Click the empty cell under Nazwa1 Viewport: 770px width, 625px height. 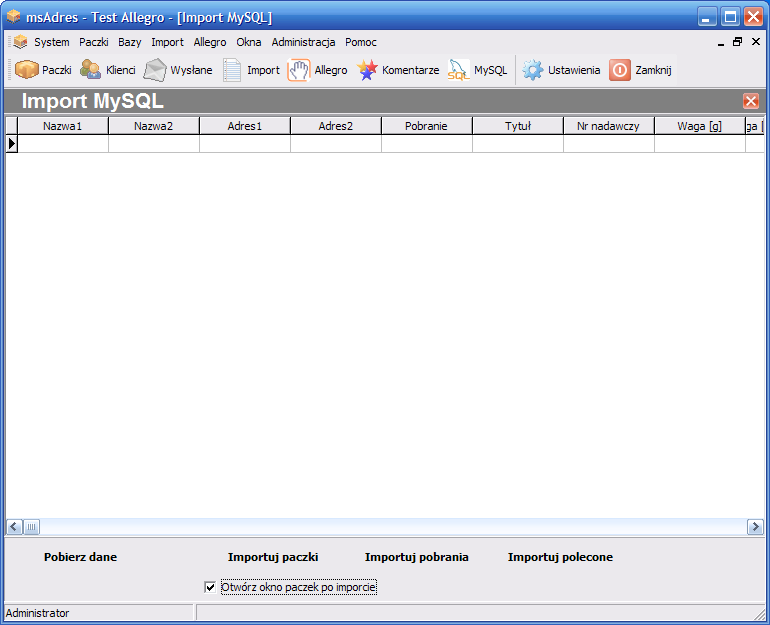point(63,144)
